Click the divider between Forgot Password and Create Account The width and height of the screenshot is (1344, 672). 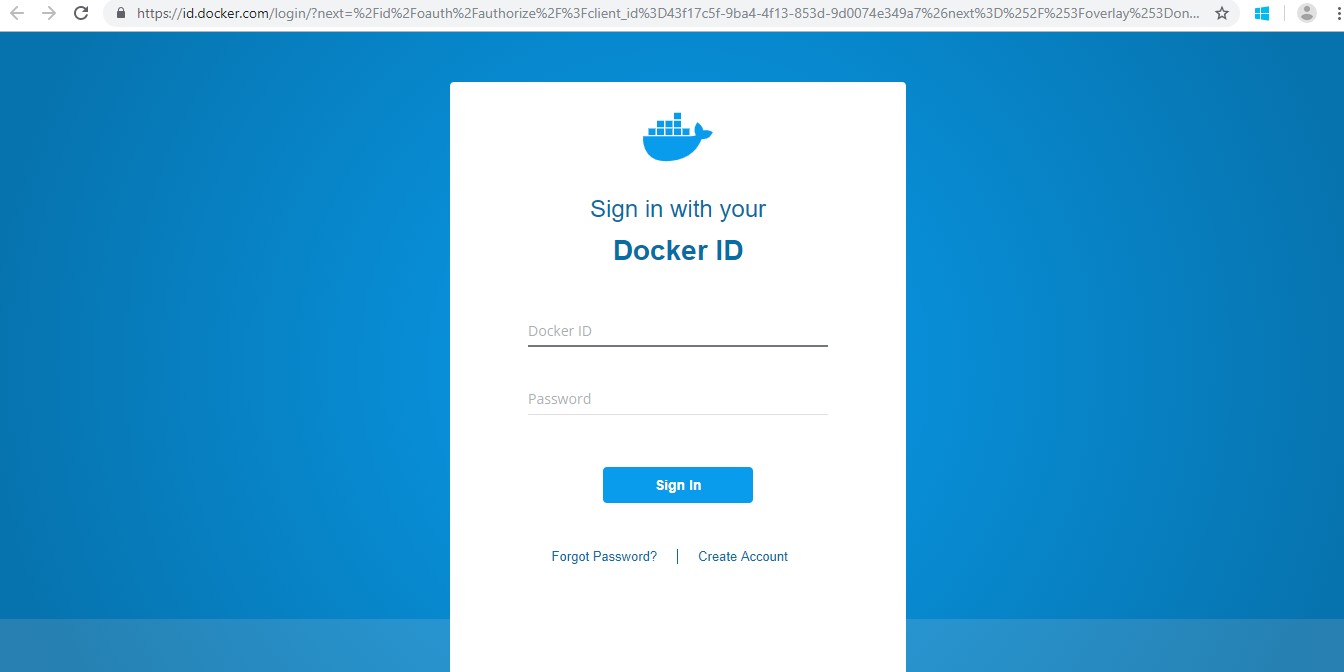677,556
